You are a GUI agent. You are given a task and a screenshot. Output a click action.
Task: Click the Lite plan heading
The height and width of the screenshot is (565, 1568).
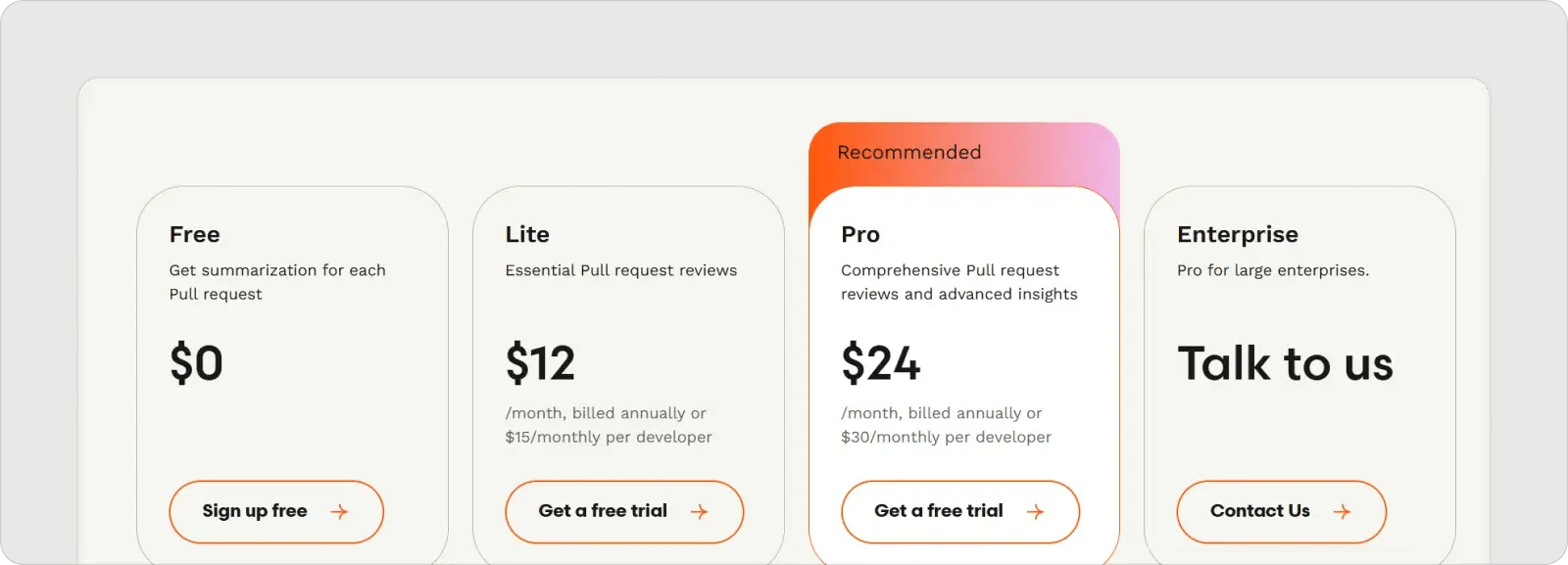526,234
